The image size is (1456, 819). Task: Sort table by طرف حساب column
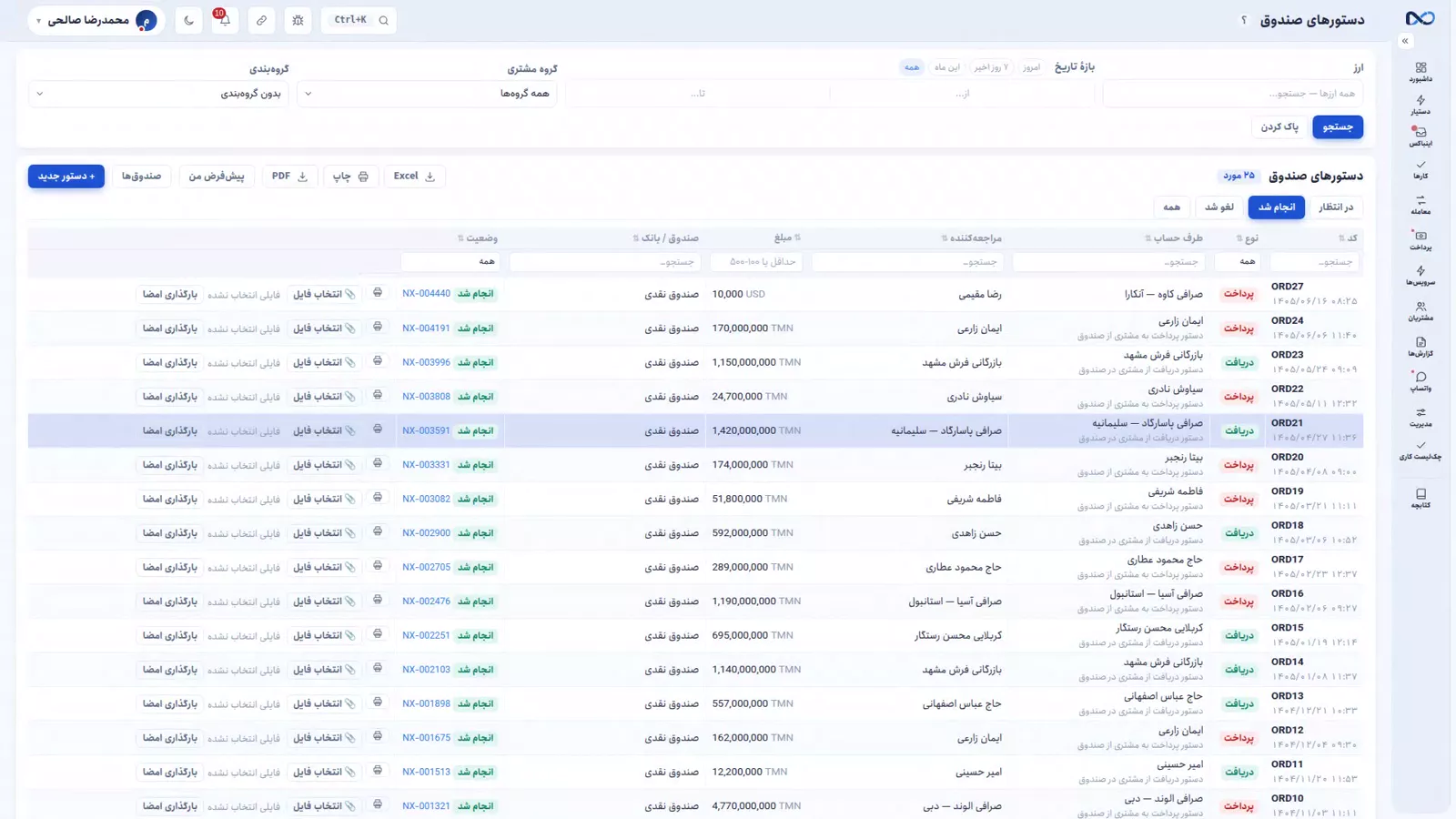tap(1174, 238)
